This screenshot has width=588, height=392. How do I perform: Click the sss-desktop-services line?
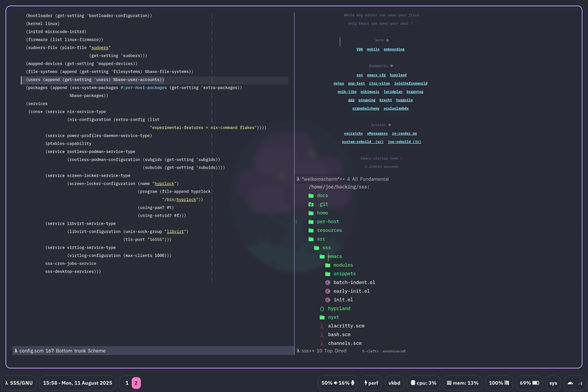click(73, 271)
